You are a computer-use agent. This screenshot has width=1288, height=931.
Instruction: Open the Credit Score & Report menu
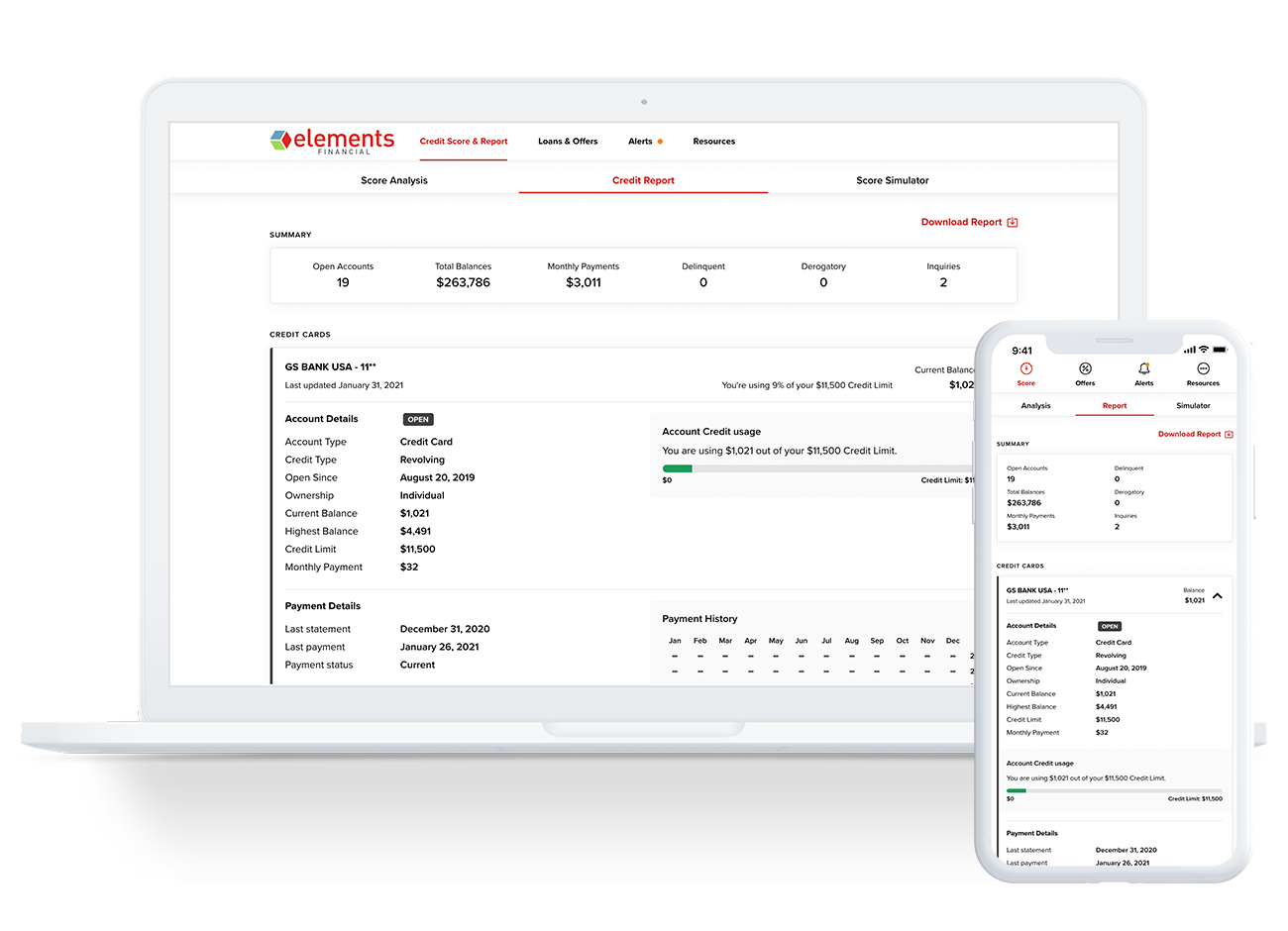pyautogui.click(x=463, y=142)
